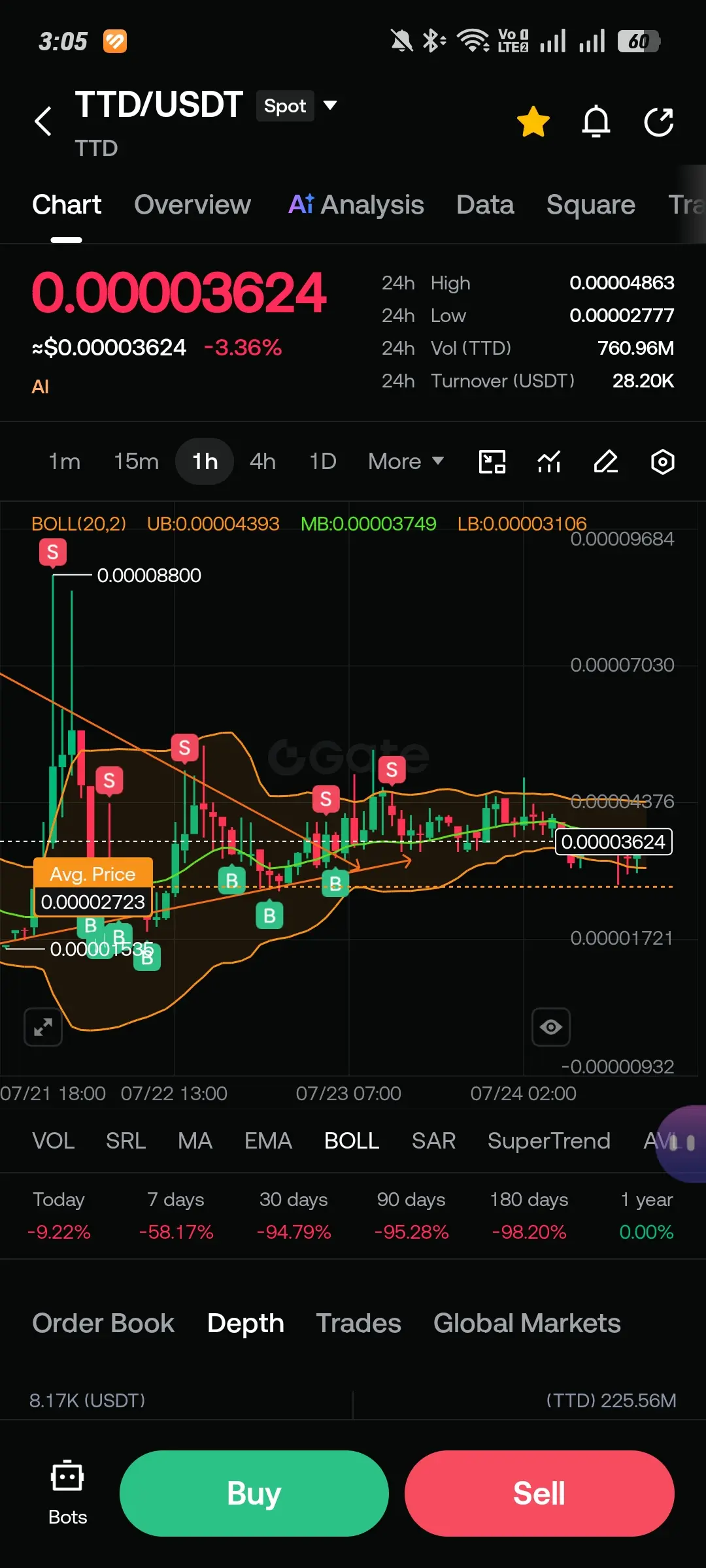Open the Square tab
This screenshot has width=706, height=1568.
coord(591,204)
